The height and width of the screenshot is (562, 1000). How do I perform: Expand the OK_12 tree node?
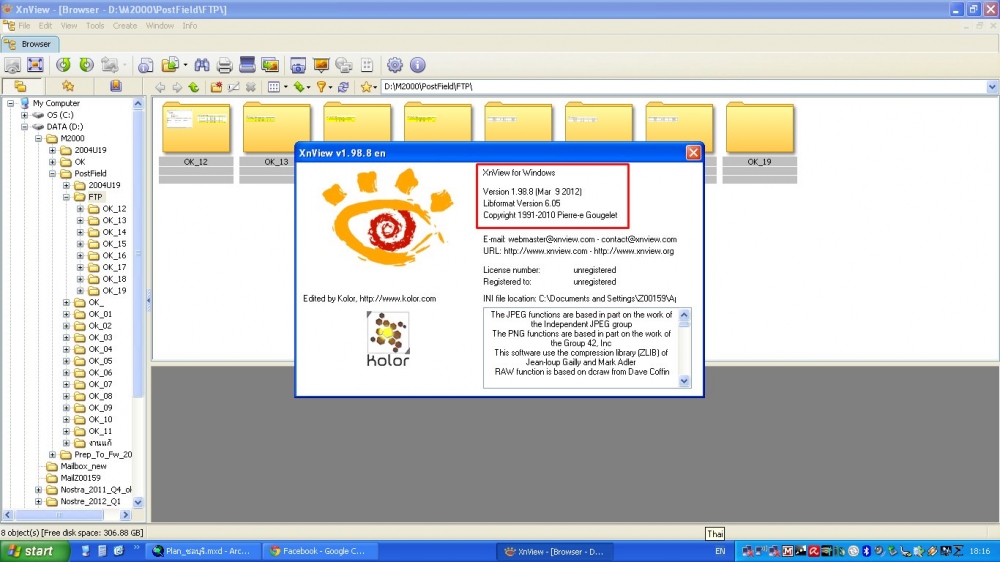(x=80, y=209)
